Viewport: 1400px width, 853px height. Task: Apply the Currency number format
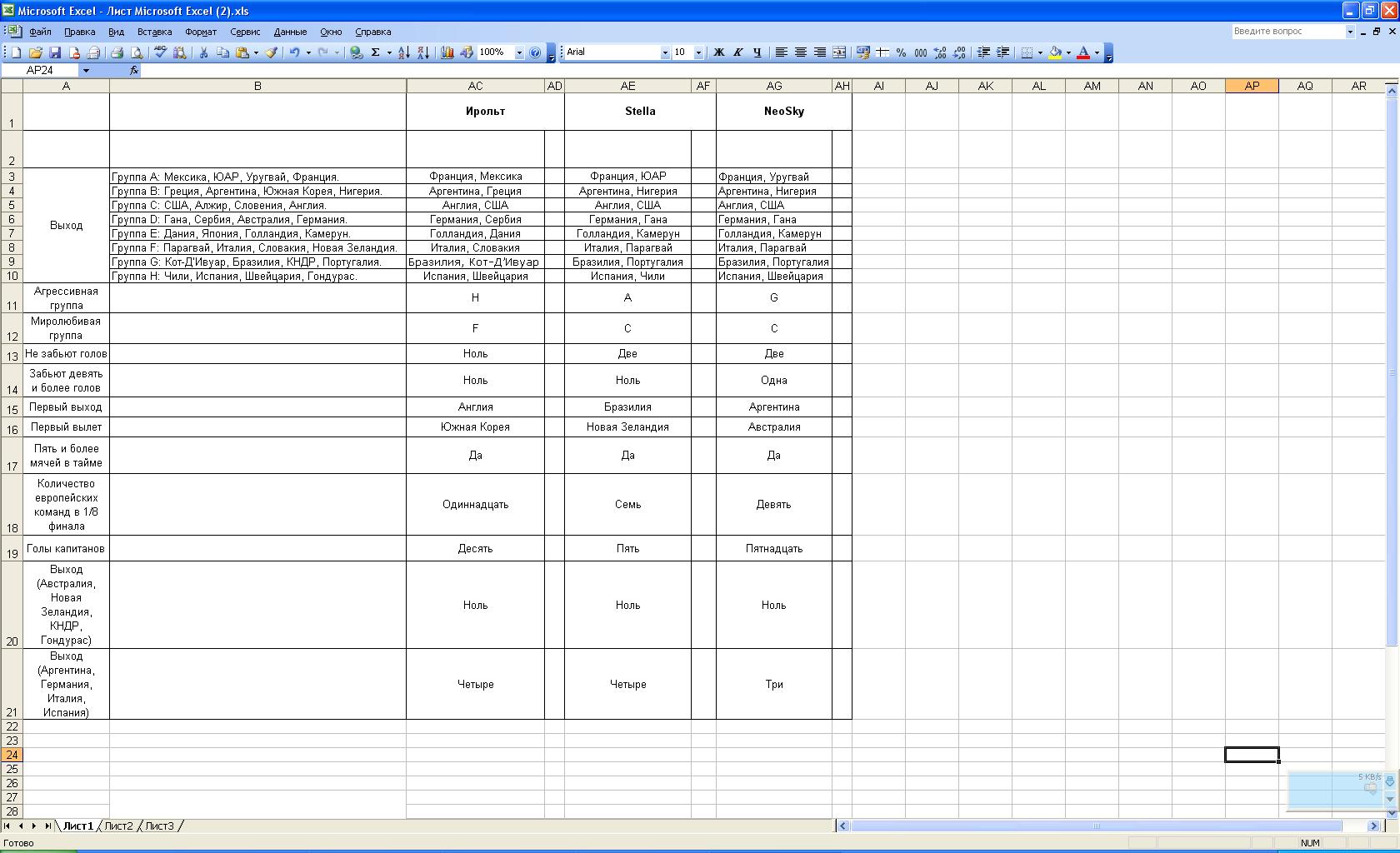(862, 52)
